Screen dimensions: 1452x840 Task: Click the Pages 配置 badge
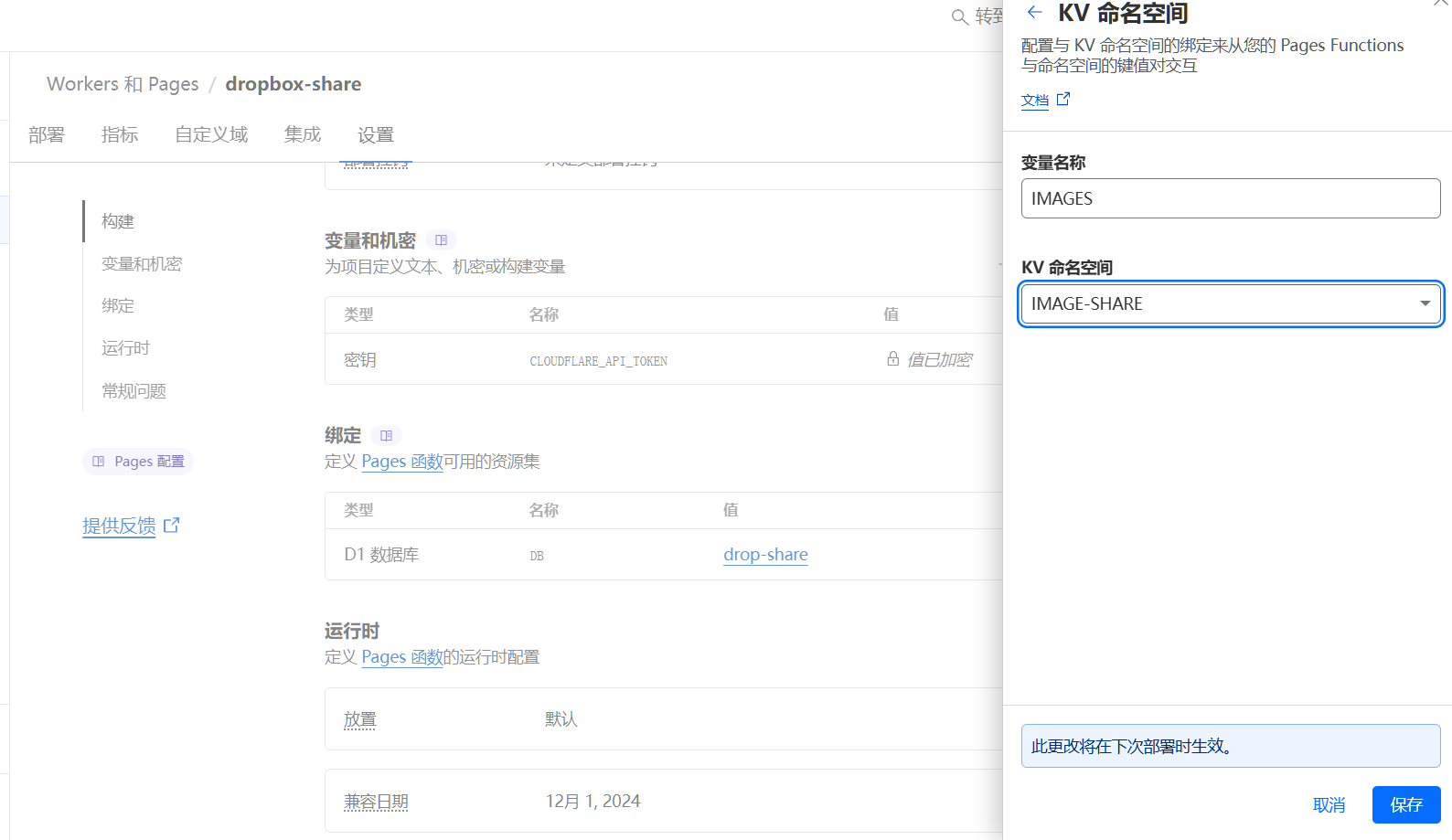coord(139,462)
